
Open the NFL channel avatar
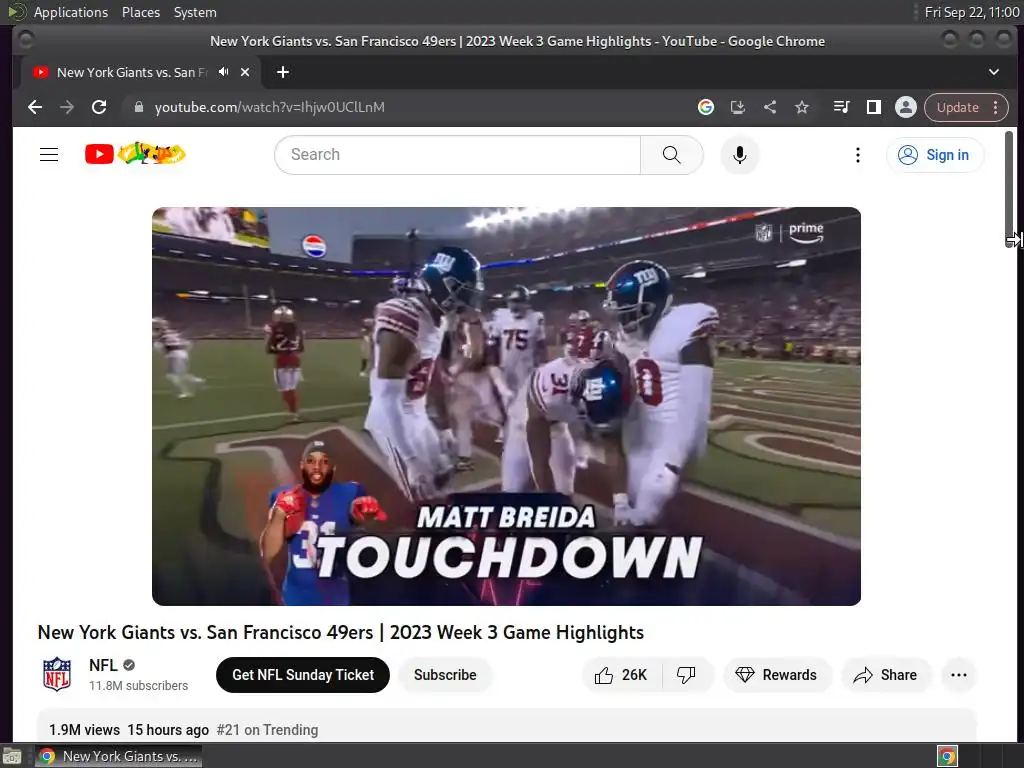[57, 674]
